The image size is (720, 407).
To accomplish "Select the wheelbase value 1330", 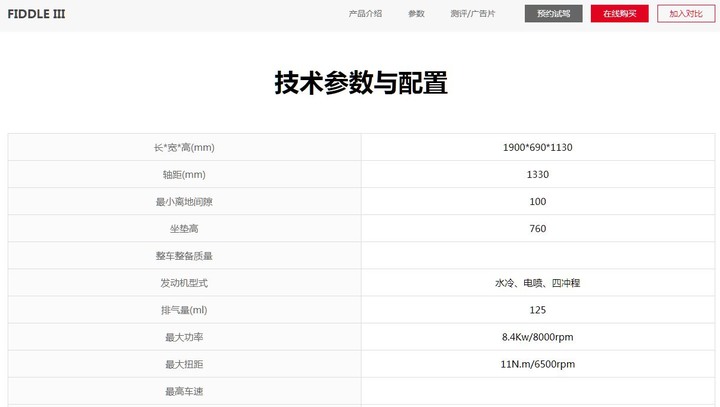I will [x=538, y=175].
